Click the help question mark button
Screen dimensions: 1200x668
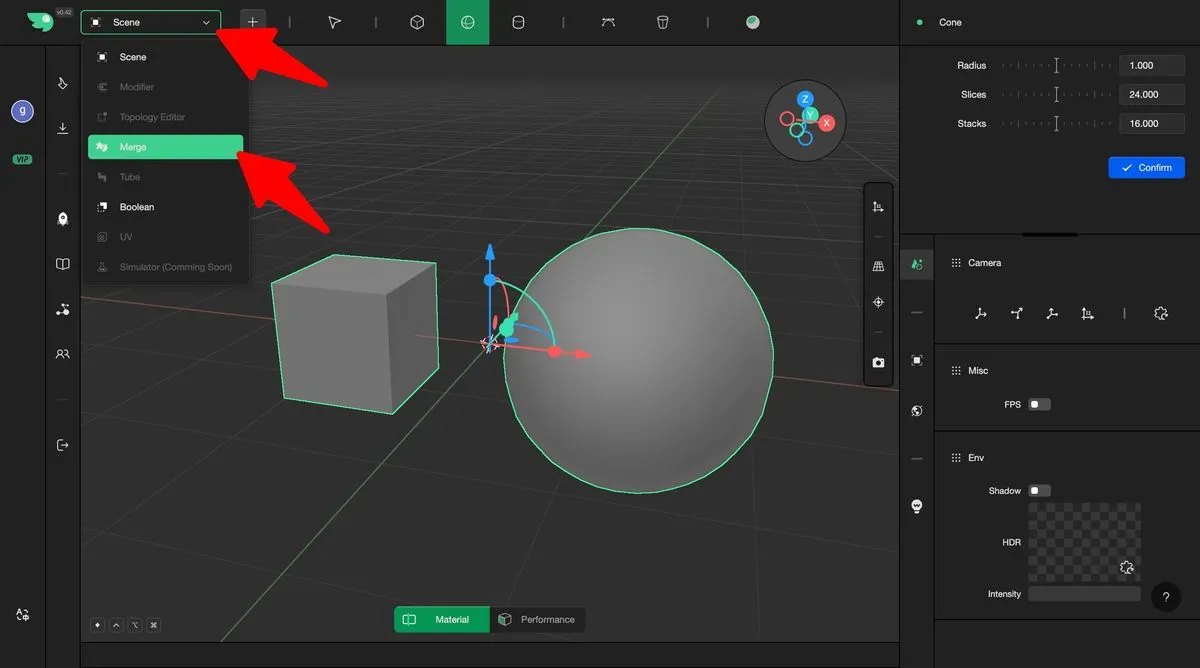[1166, 597]
